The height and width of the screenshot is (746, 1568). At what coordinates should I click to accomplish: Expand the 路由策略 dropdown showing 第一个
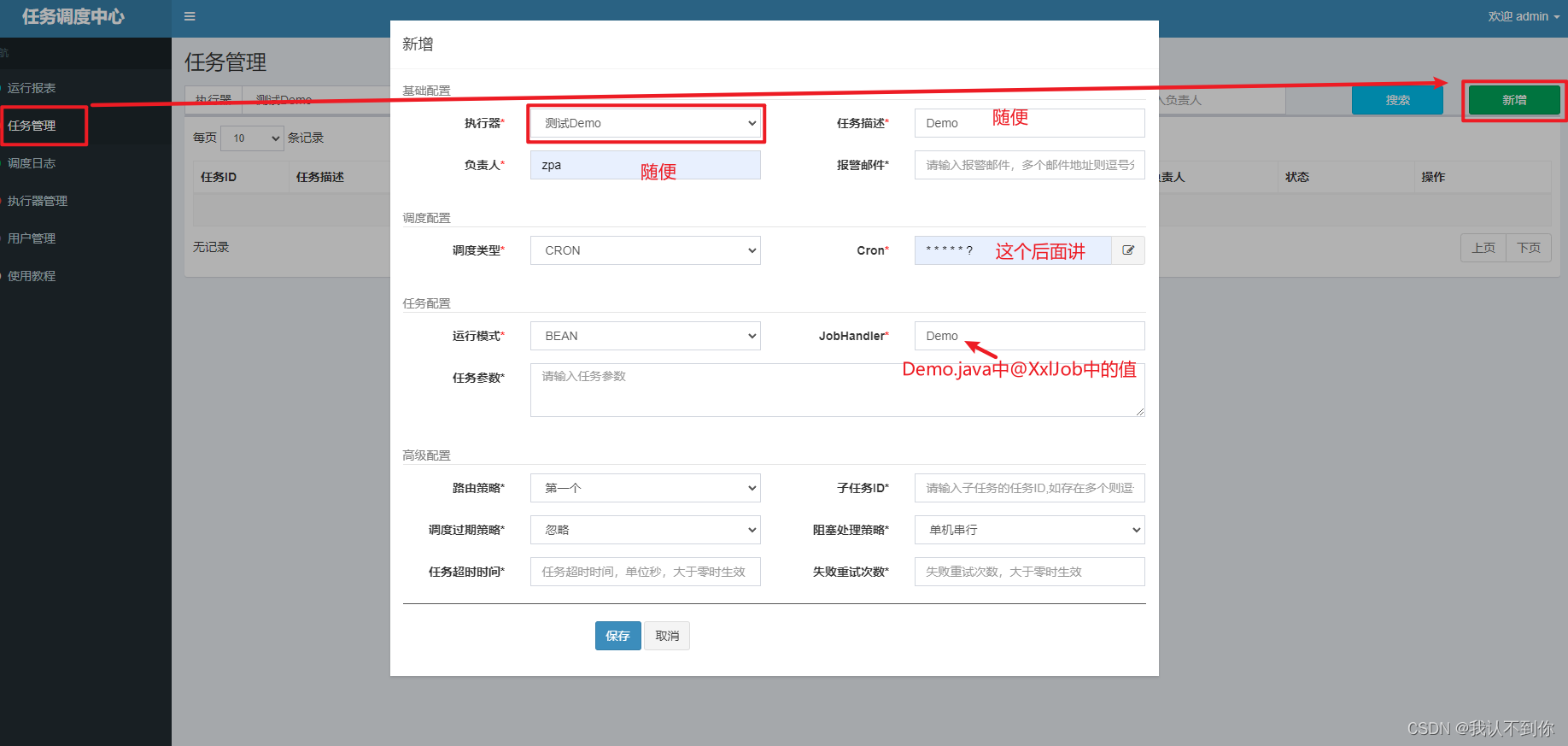pos(646,488)
